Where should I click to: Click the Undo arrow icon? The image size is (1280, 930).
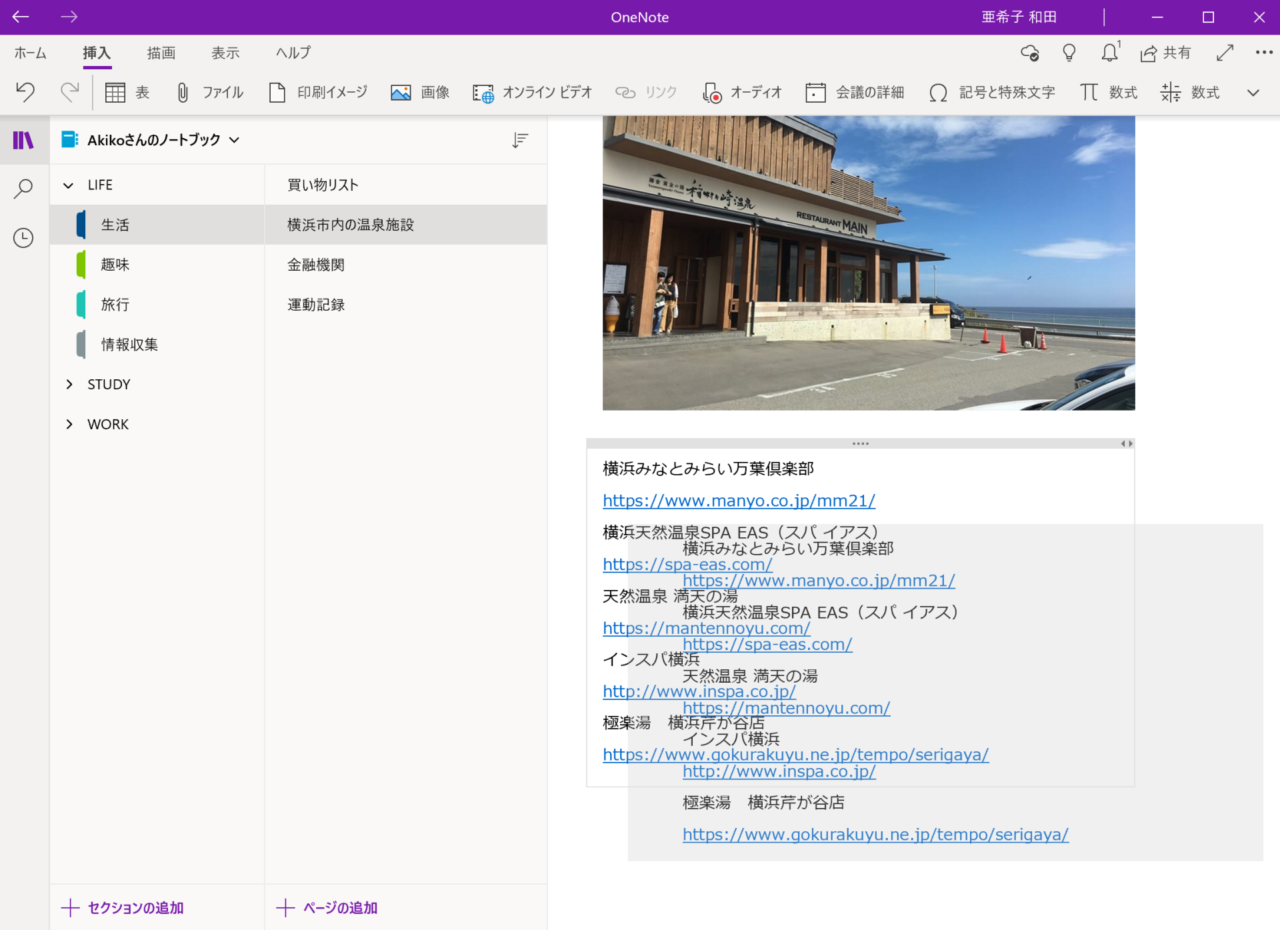(x=26, y=92)
